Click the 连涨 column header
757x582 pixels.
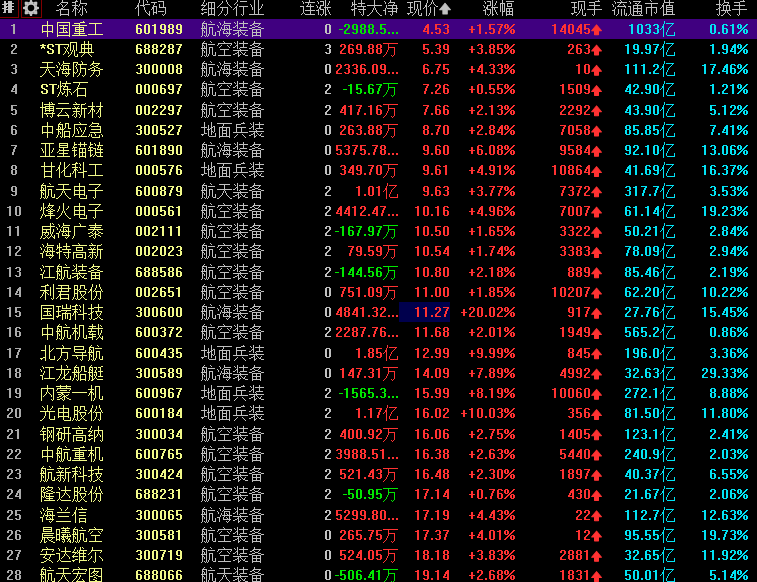(x=316, y=9)
